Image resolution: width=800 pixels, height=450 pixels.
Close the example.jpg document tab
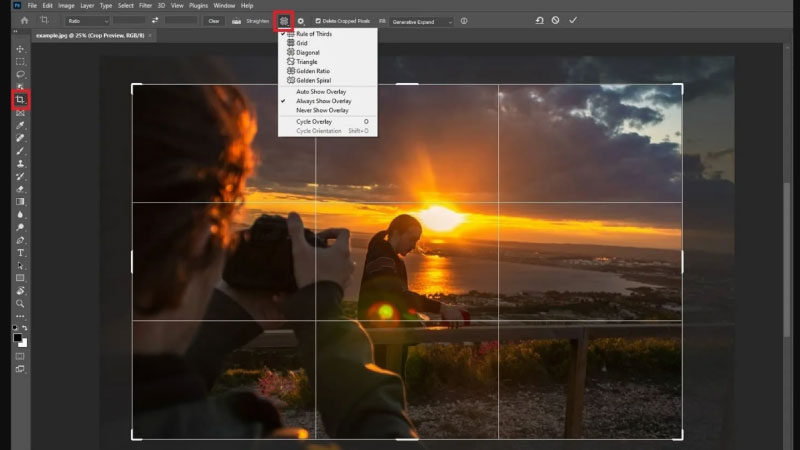(x=150, y=36)
